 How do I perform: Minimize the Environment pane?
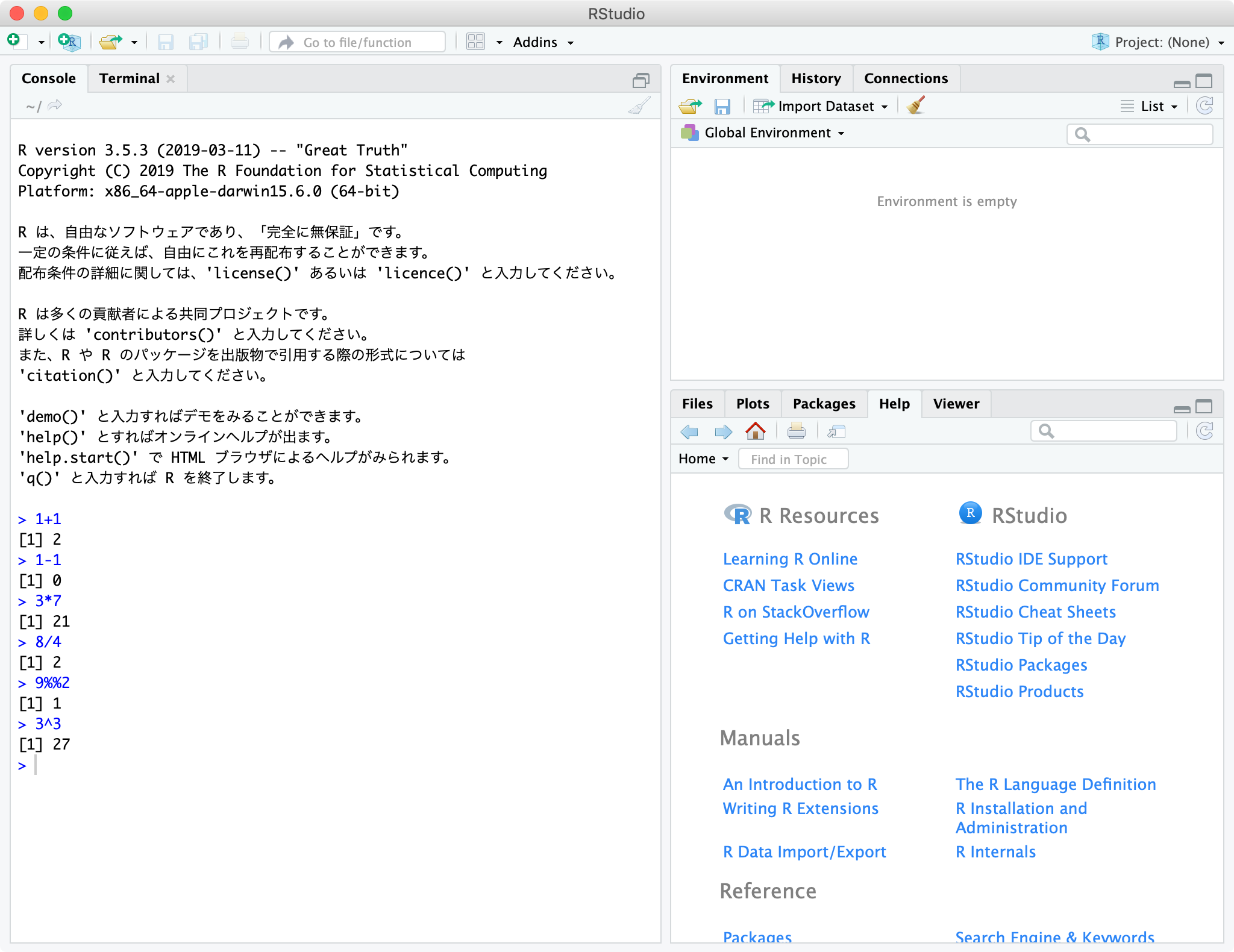[x=1182, y=83]
